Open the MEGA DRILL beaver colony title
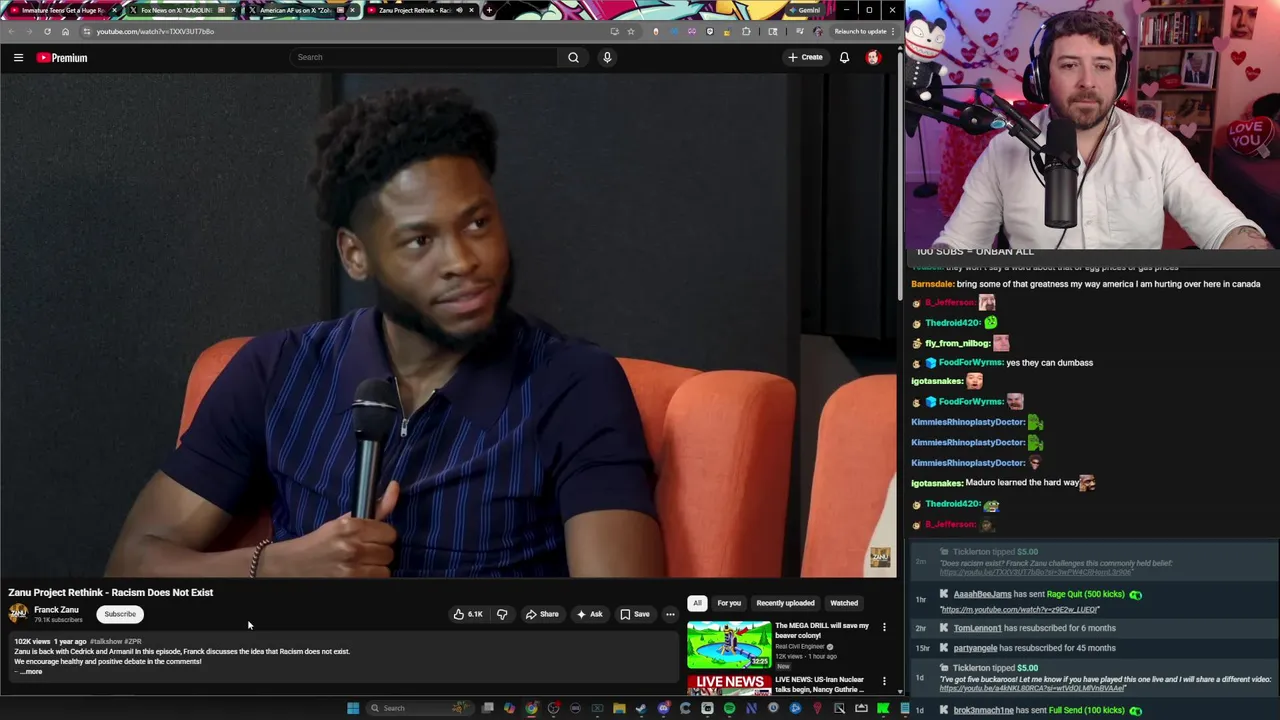 coord(822,630)
